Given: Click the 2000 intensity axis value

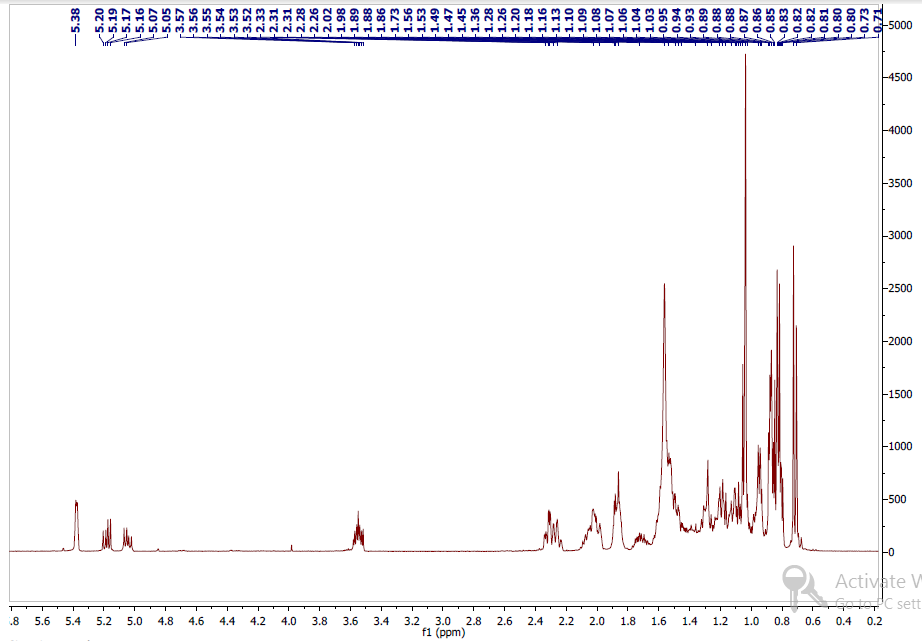Looking at the screenshot, I should (901, 341).
